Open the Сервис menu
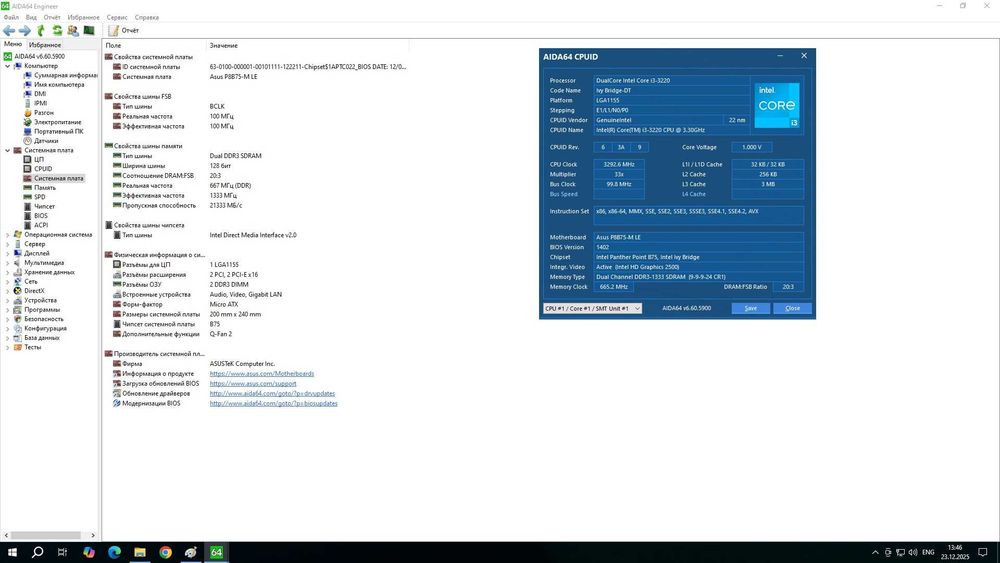 click(x=117, y=17)
